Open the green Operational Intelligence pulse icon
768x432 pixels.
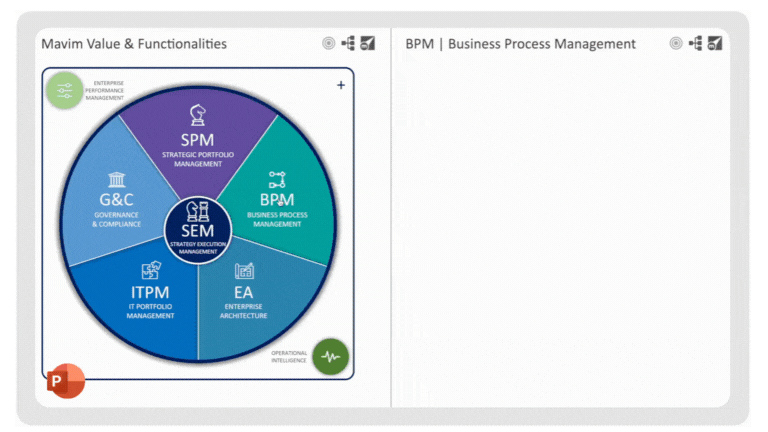click(x=330, y=356)
